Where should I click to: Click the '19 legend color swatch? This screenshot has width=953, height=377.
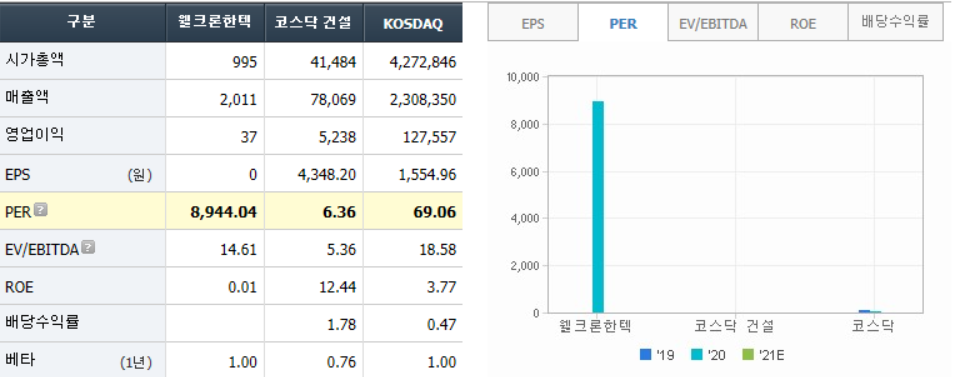coord(645,355)
